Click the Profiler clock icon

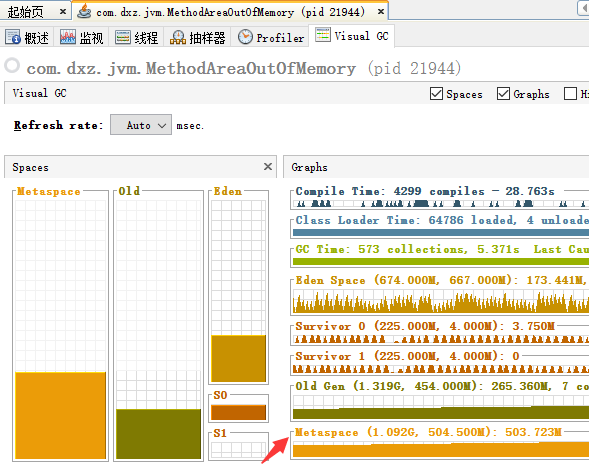pos(245,37)
